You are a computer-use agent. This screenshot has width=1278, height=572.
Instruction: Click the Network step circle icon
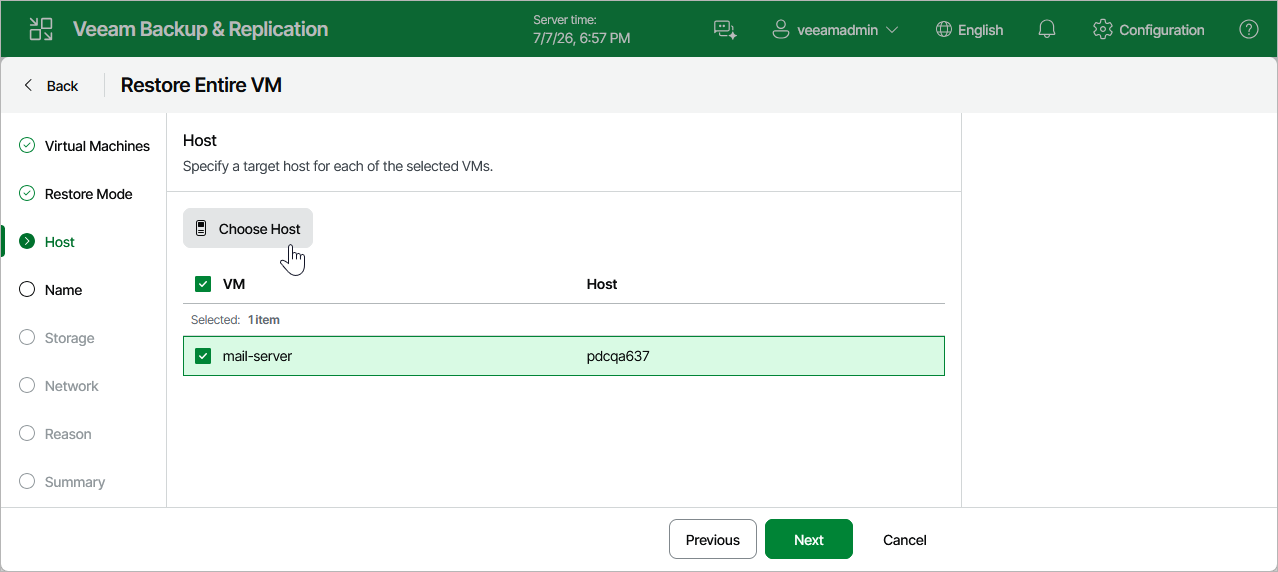[27, 385]
